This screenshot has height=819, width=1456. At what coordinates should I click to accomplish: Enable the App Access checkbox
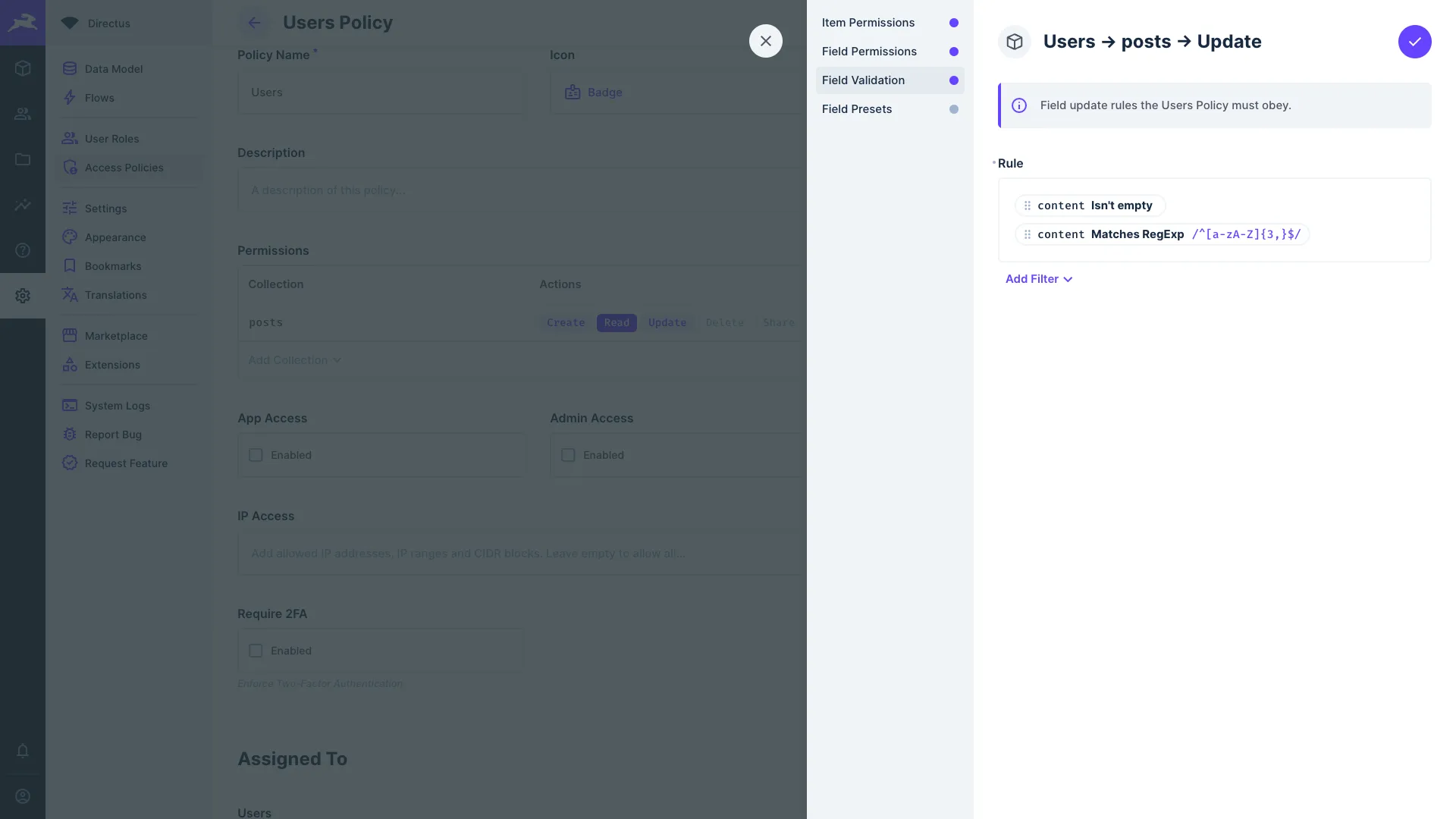point(256,455)
